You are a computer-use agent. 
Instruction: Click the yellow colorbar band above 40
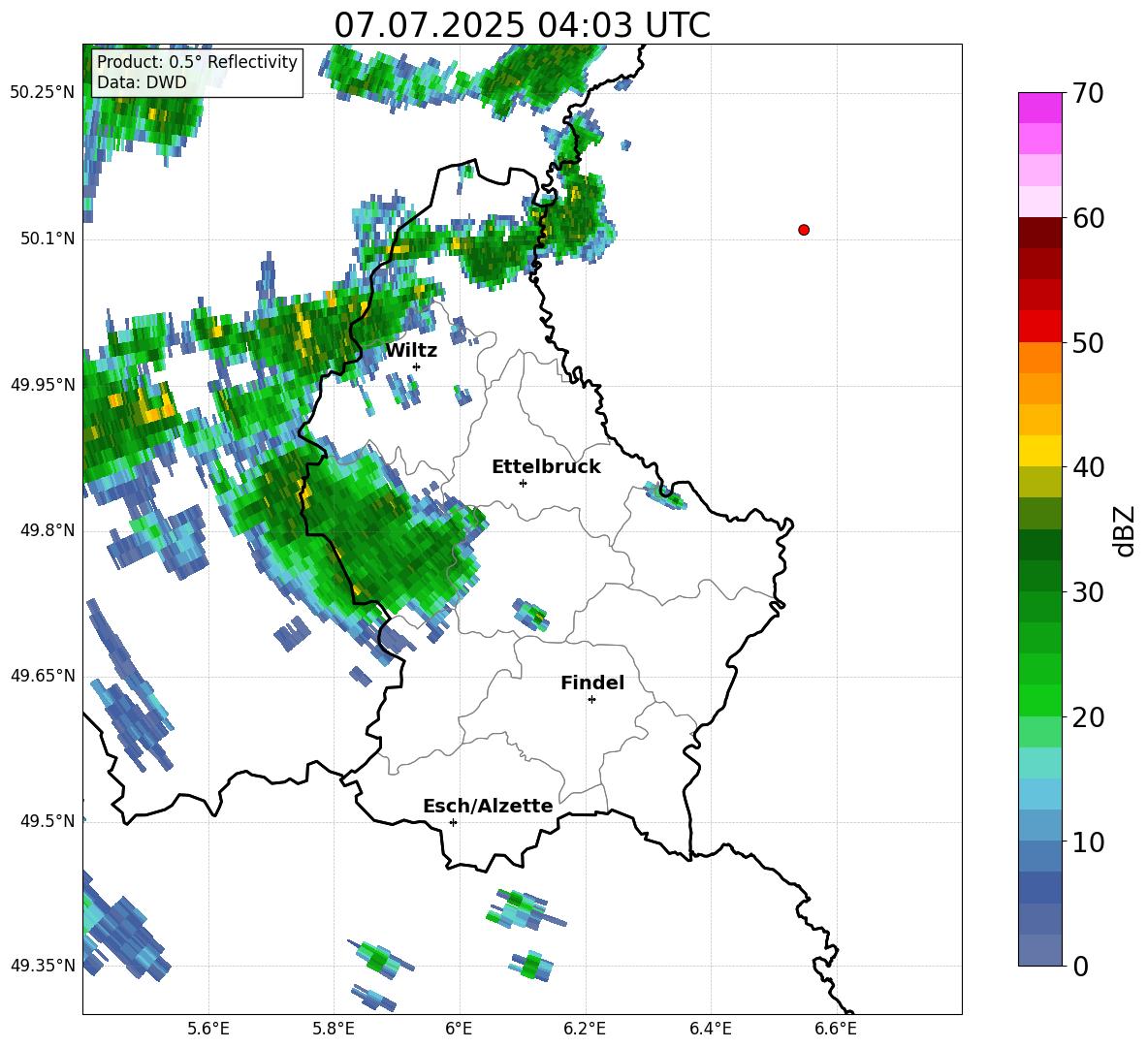tap(1039, 451)
